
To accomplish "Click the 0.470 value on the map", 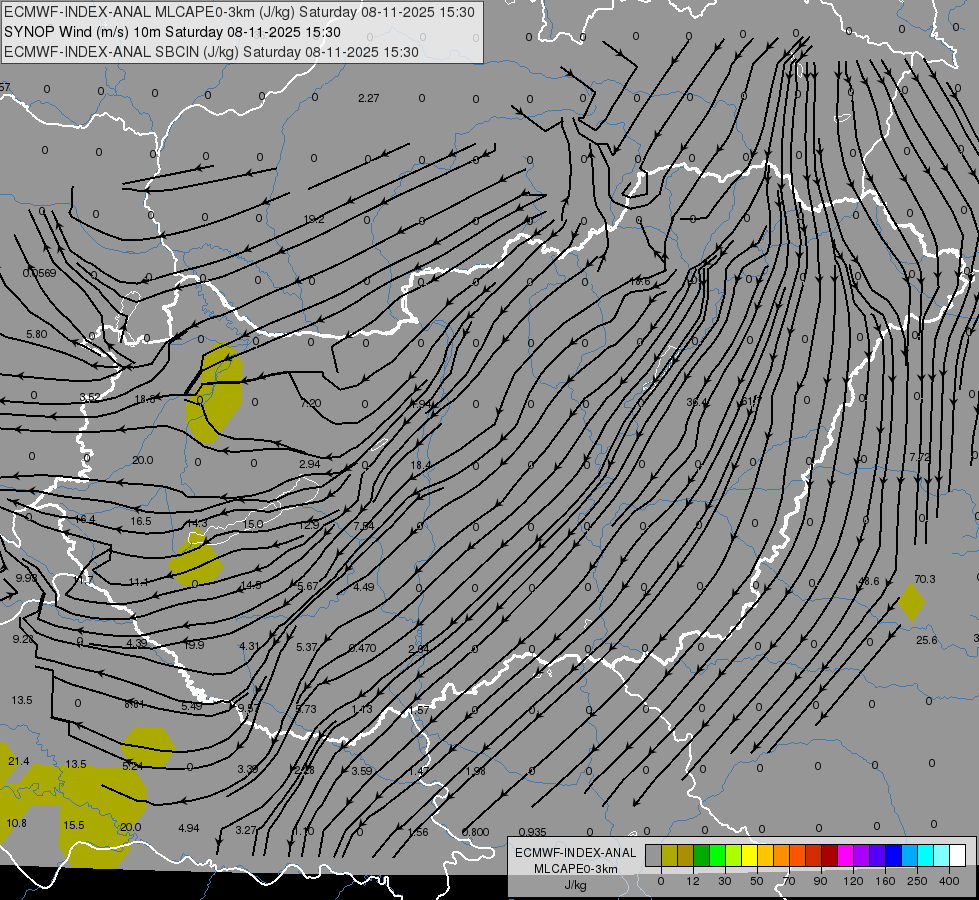I will click(362, 648).
